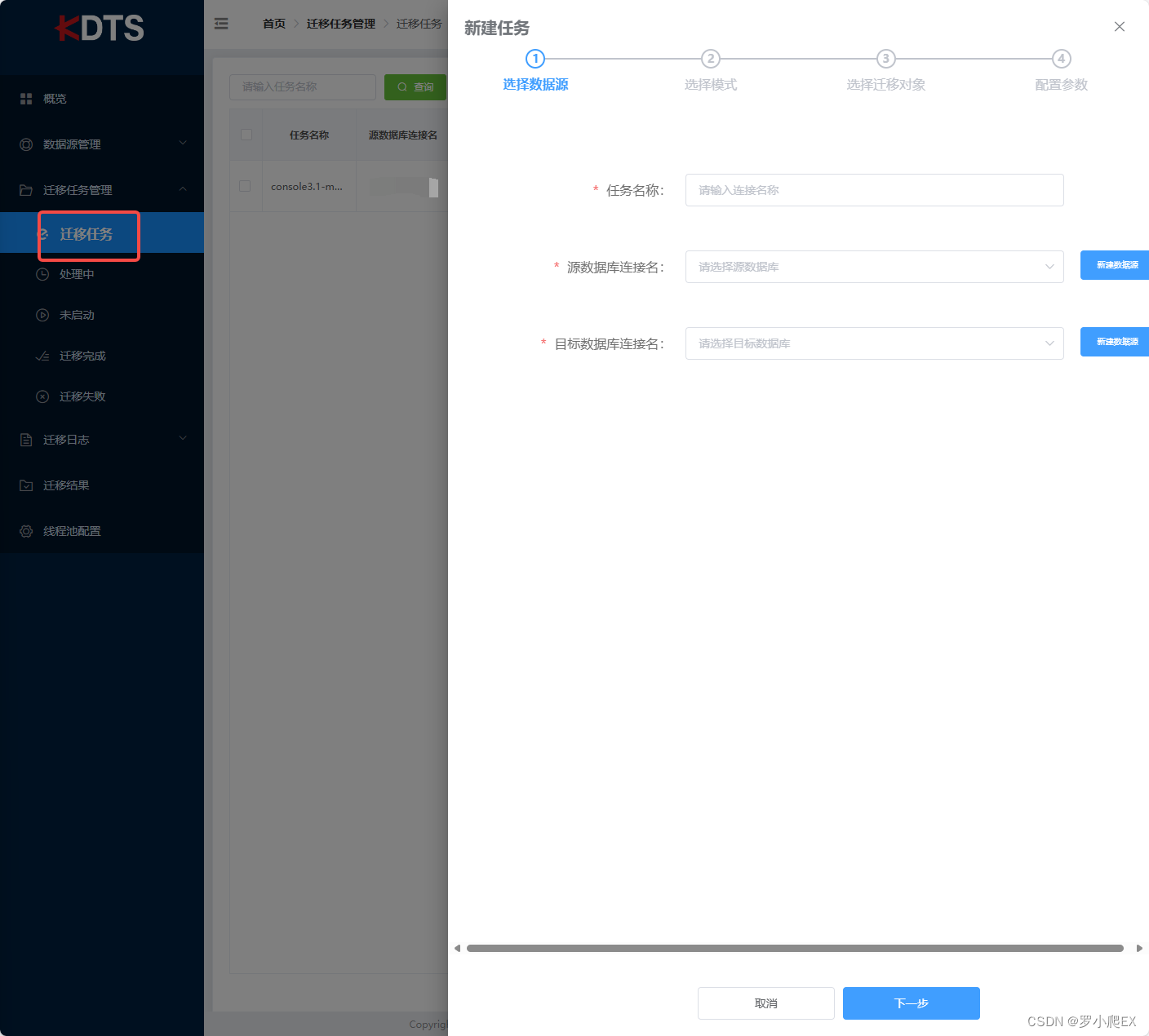
Task: Click the 概览 grid icon
Action: tap(26, 99)
